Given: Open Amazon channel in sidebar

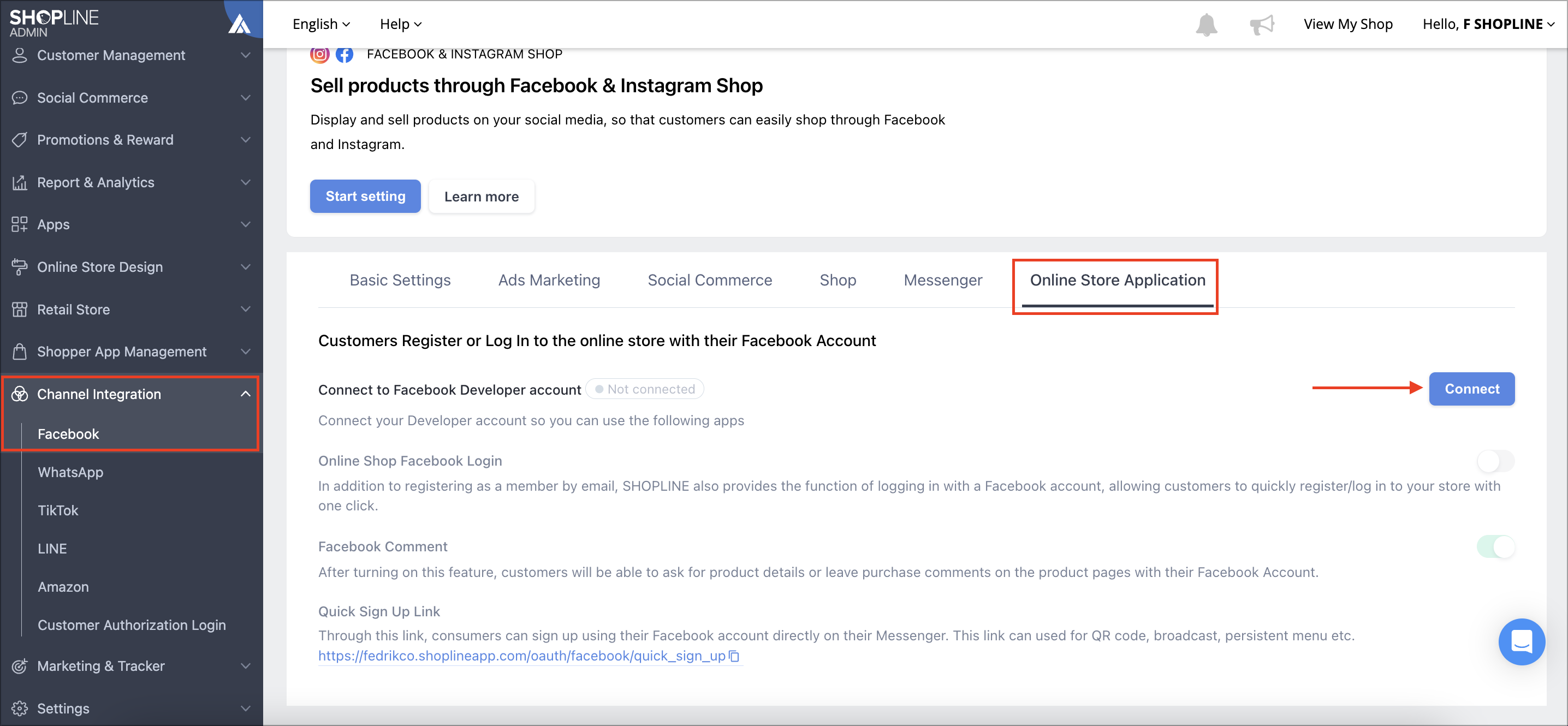Looking at the screenshot, I should (x=63, y=587).
